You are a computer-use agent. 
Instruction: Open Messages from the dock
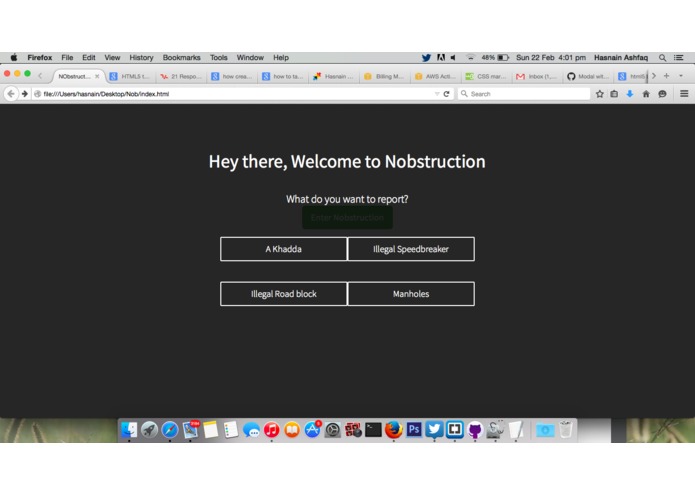tap(251, 429)
